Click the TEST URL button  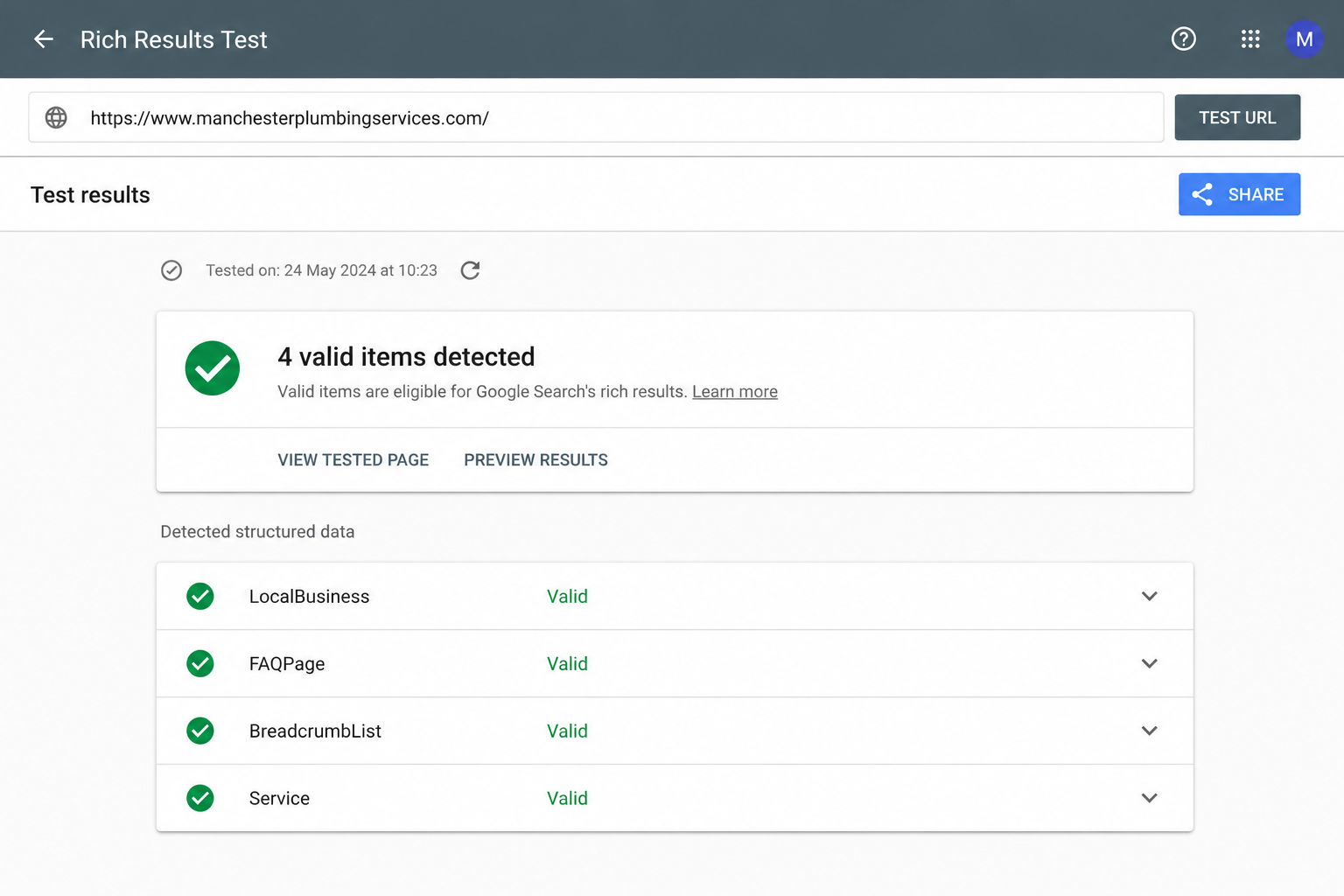(1237, 117)
